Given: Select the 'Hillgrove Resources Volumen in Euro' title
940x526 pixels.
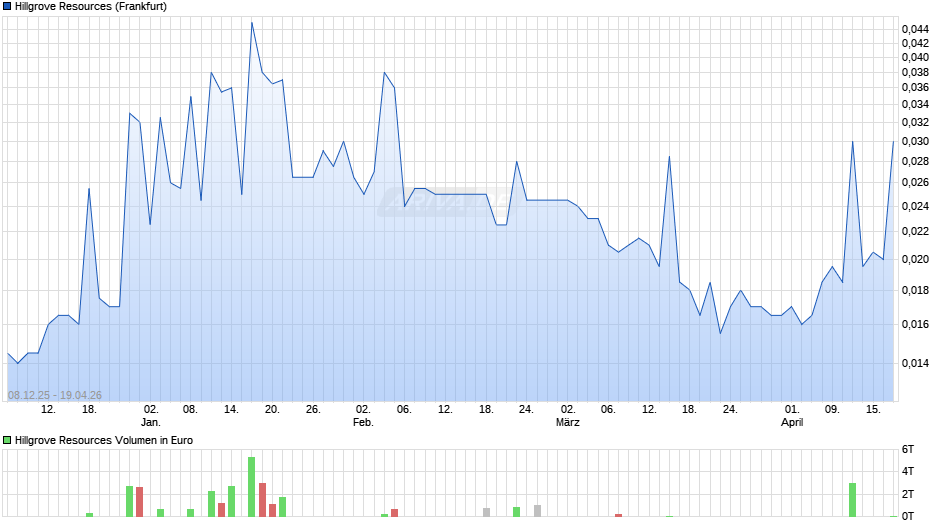Looking at the screenshot, I should pos(104,440).
